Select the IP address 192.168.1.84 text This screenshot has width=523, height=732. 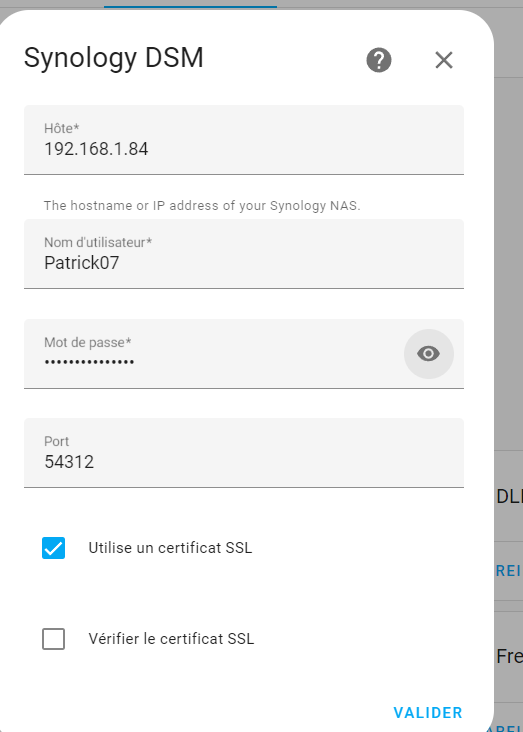click(96, 149)
